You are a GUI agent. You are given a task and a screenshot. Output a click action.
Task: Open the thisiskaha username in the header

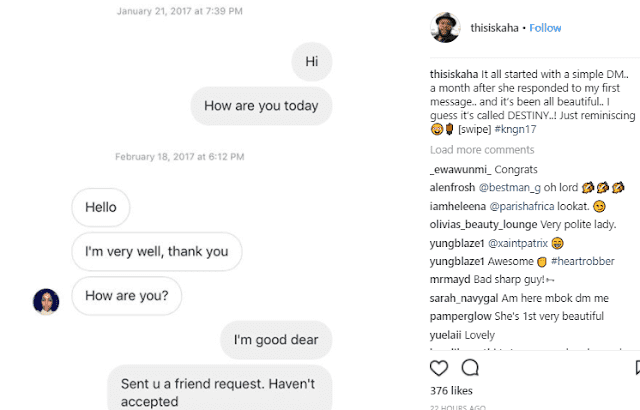pos(496,27)
